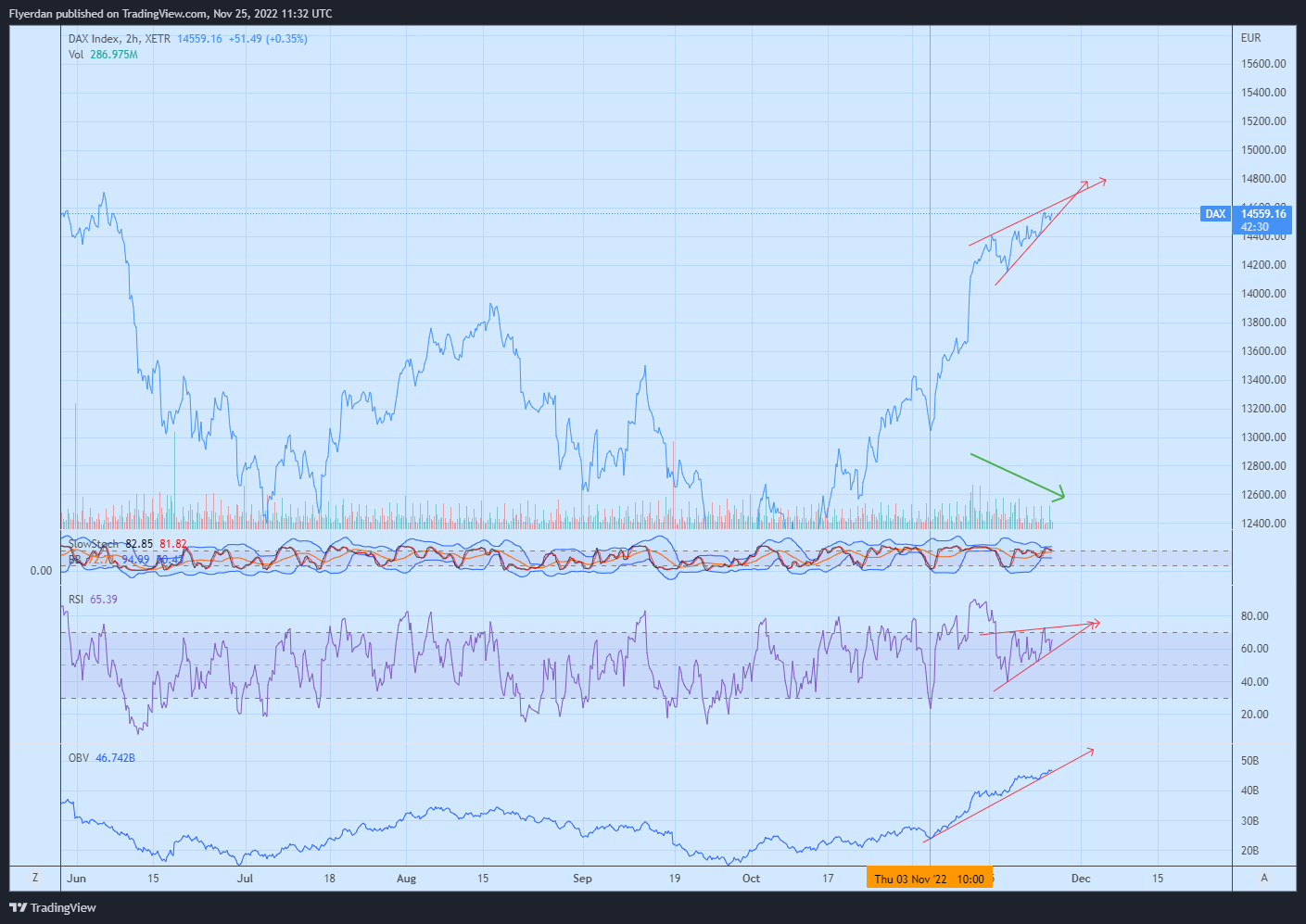Click the 14559.16 last-price tag on the axis

[1263, 214]
